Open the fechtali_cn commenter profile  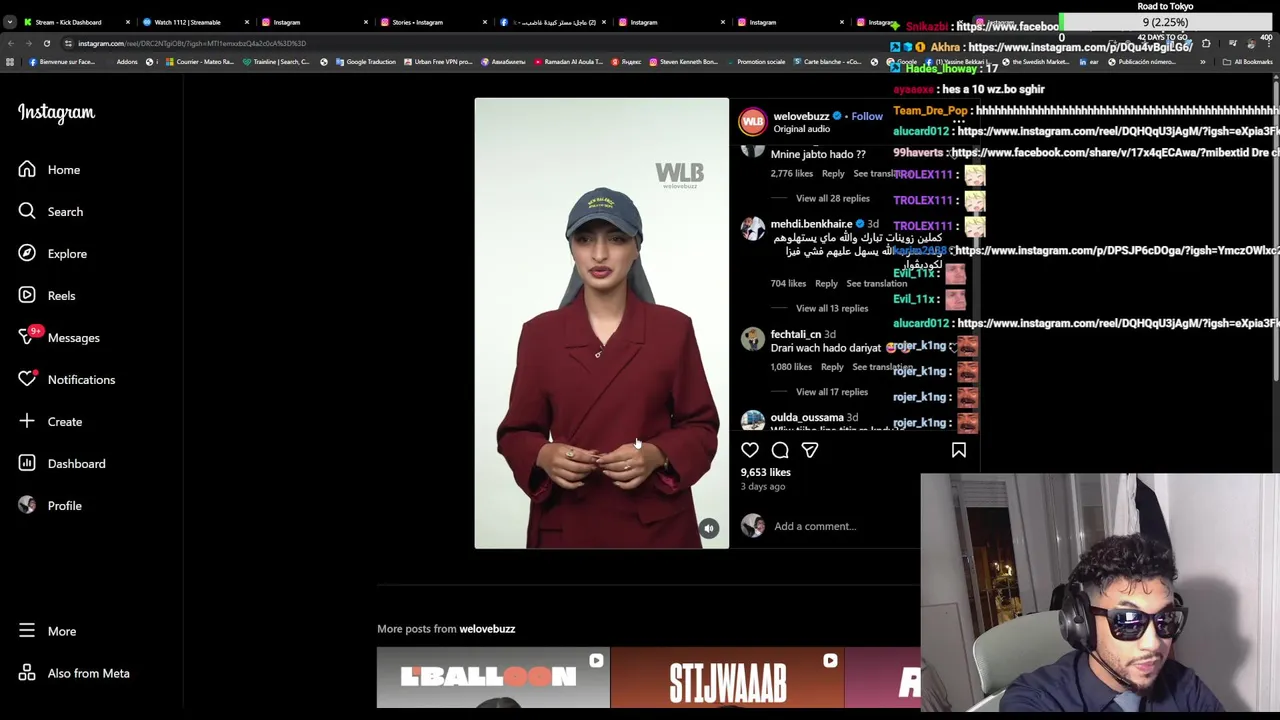pos(795,334)
